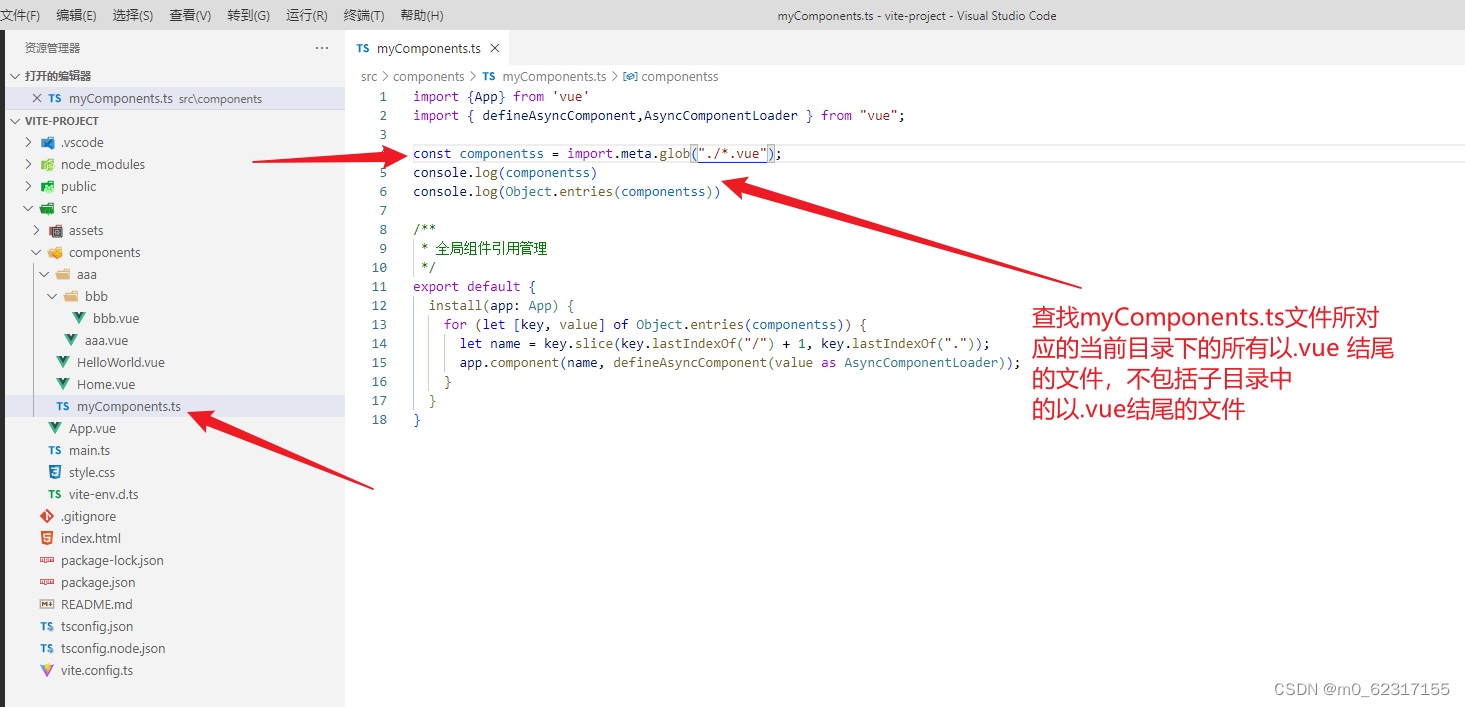Click the assets folder icon
Image resolution: width=1465 pixels, height=707 pixels.
(55, 231)
